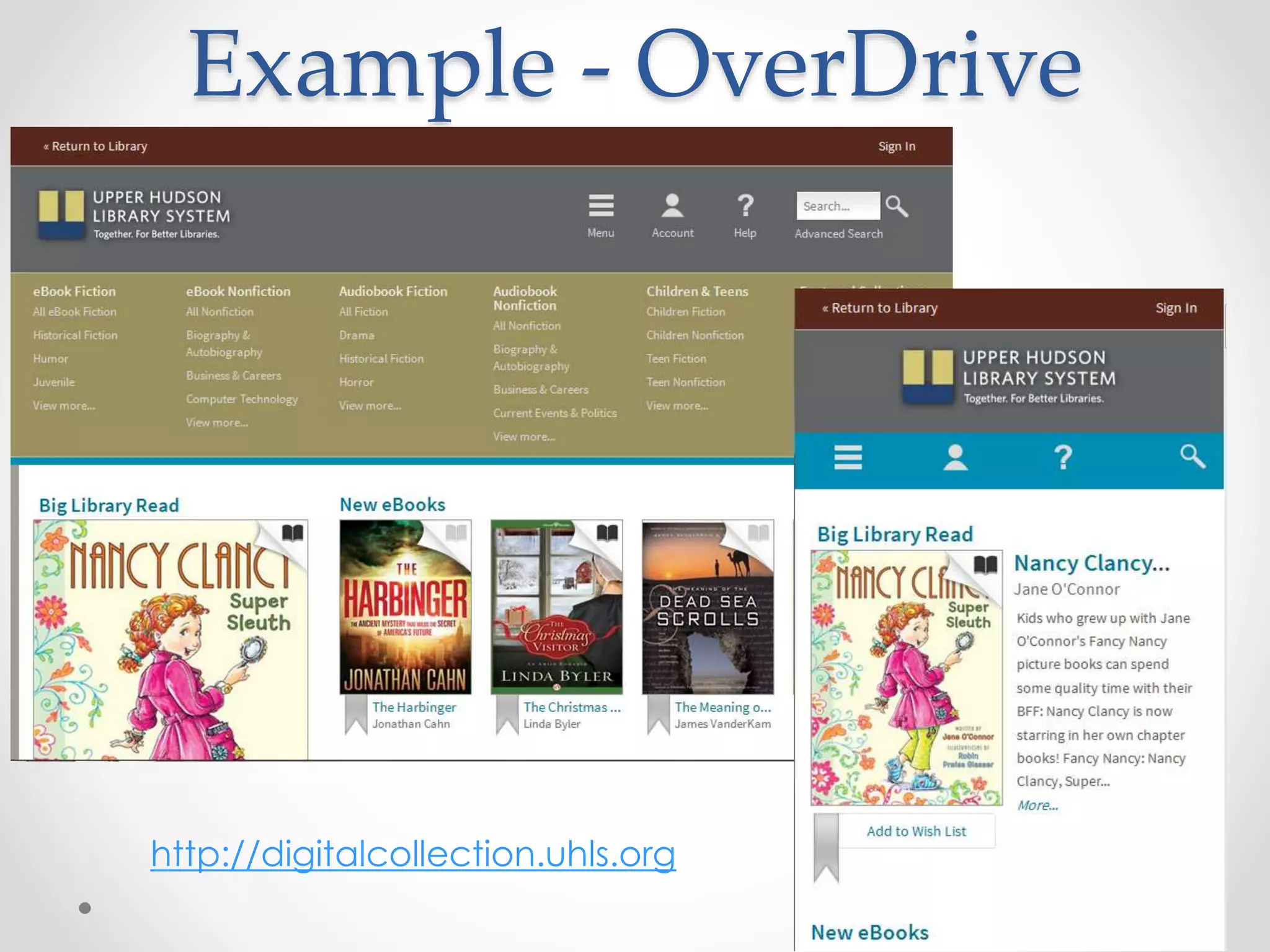Select Children Nonfiction under Children & Teens
The width and height of the screenshot is (1270, 952).
tap(695, 335)
